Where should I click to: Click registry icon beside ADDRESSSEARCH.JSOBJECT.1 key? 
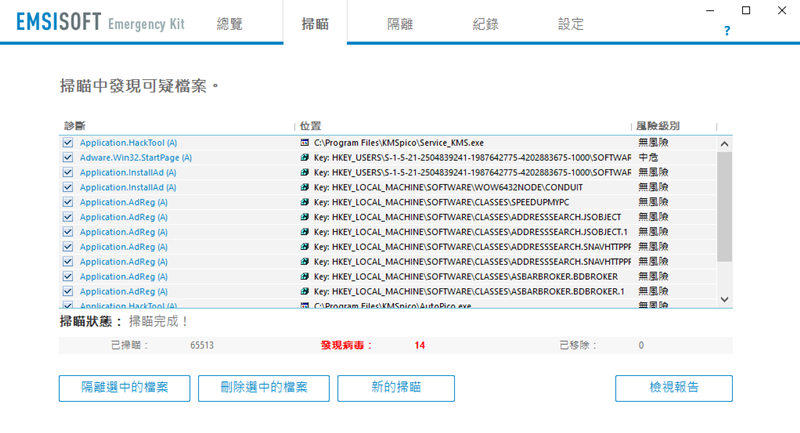click(305, 232)
